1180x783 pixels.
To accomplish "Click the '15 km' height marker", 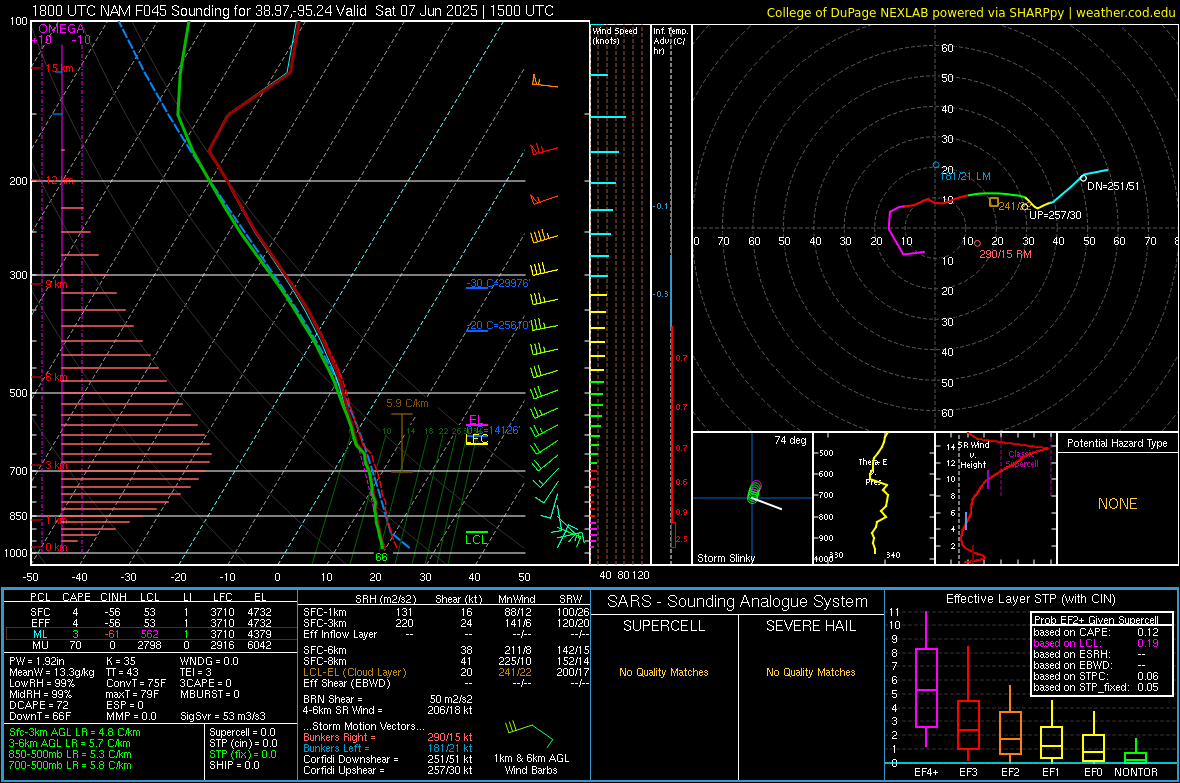I will coord(59,69).
